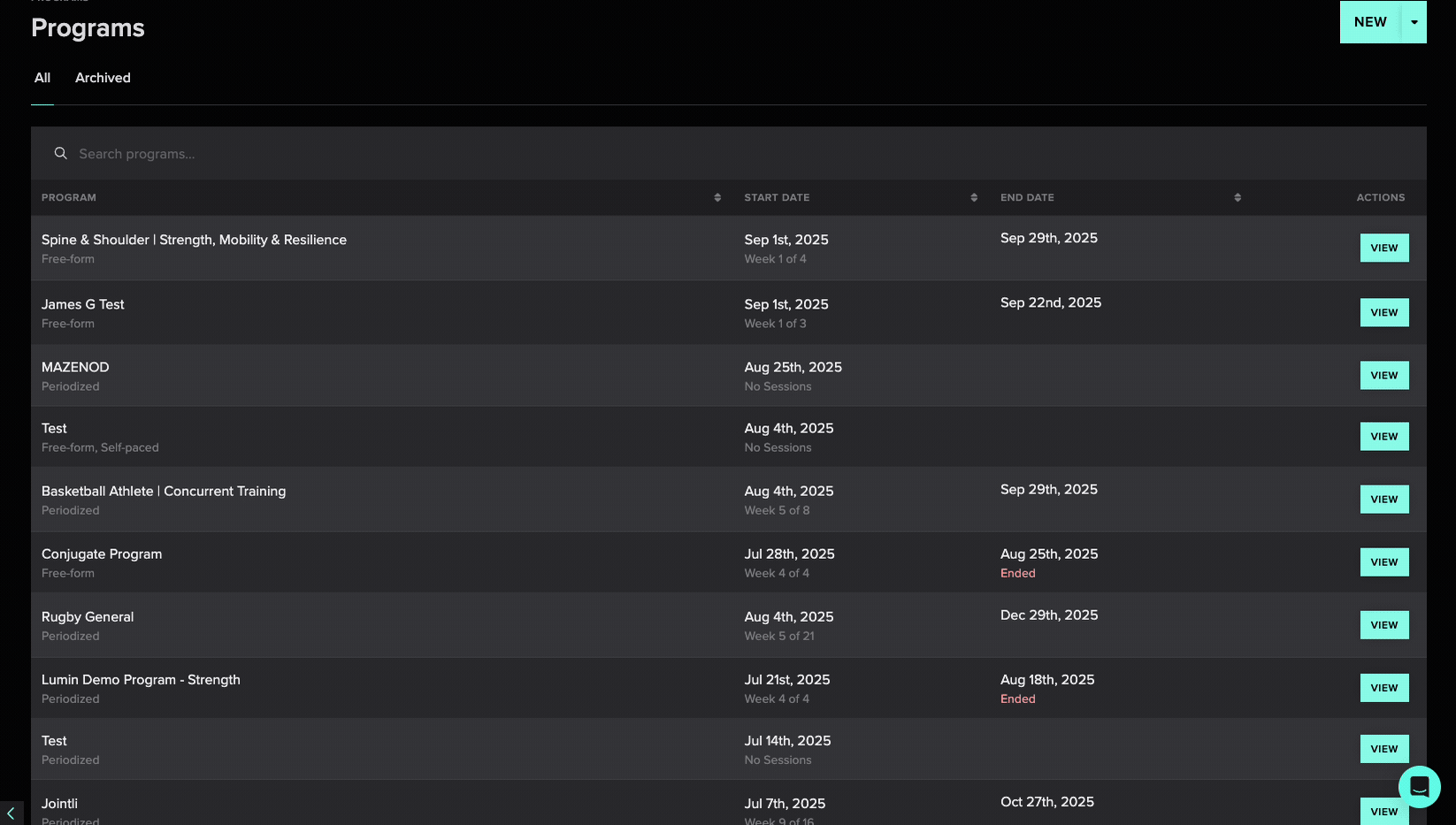1456x825 pixels.
Task: Click VIEW for Conjugate Program
Action: [1383, 562]
